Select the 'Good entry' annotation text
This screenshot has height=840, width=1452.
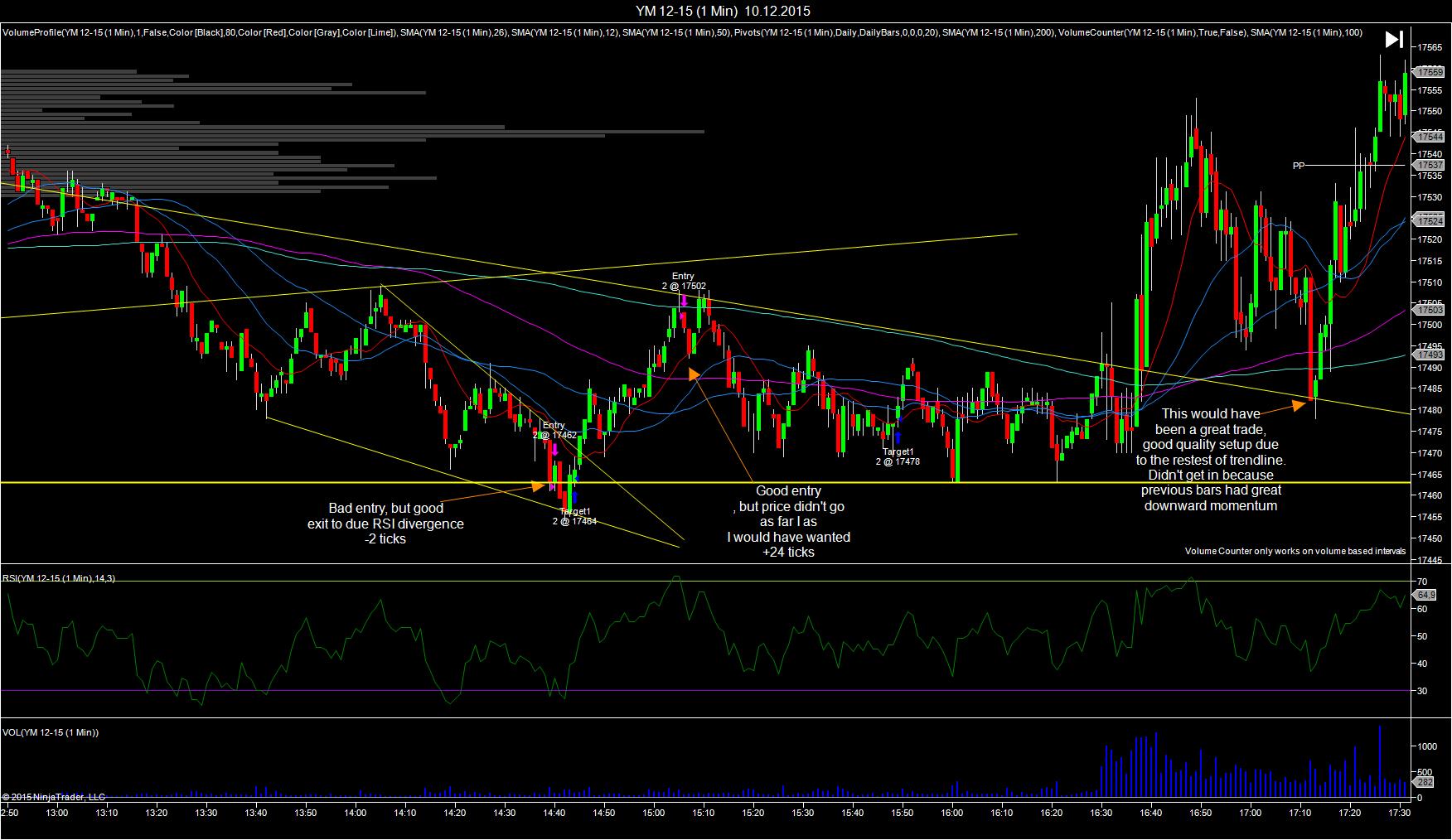[x=788, y=521]
